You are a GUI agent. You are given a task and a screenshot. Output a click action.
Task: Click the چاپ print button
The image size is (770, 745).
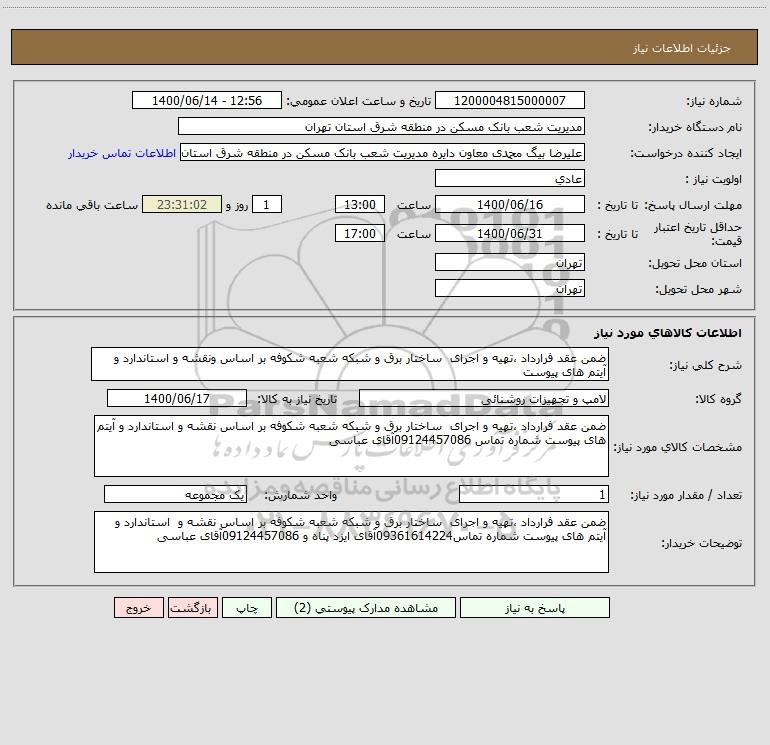point(247,607)
